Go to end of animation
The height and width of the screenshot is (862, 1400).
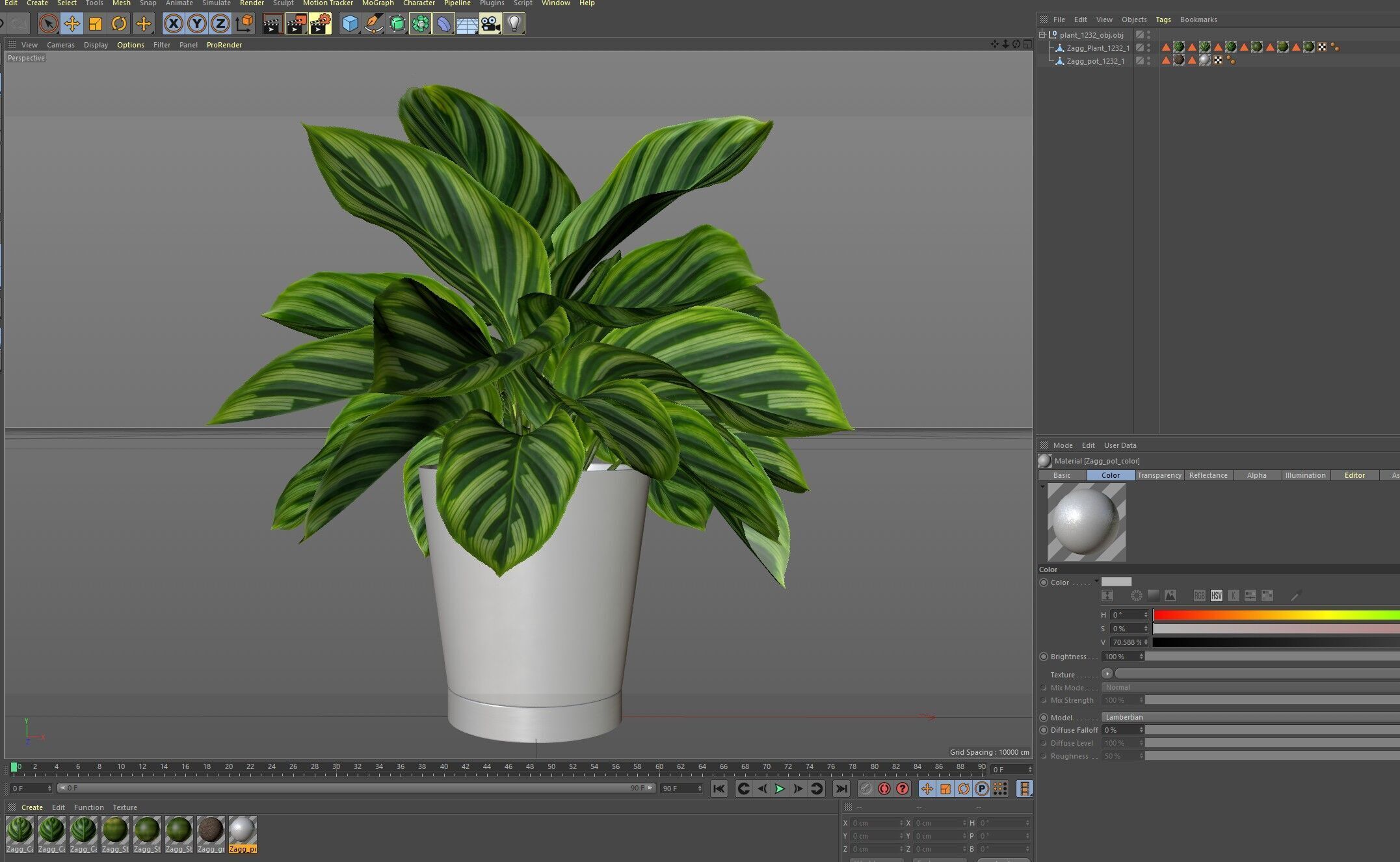841,789
